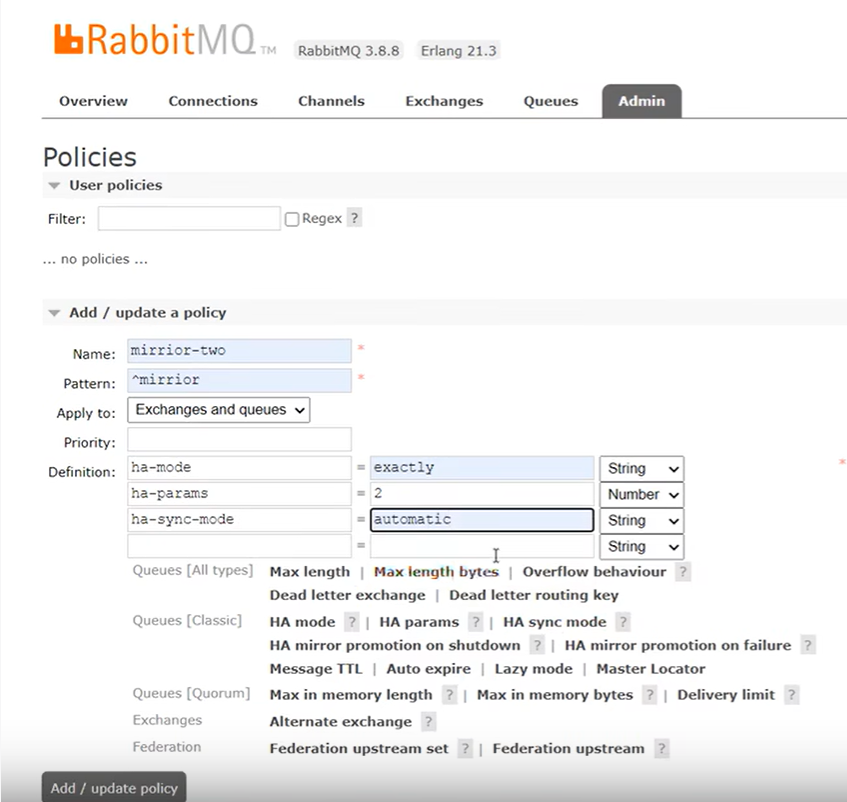This screenshot has height=802, width=847.
Task: Click the value field containing exactly
Action: pos(482,468)
